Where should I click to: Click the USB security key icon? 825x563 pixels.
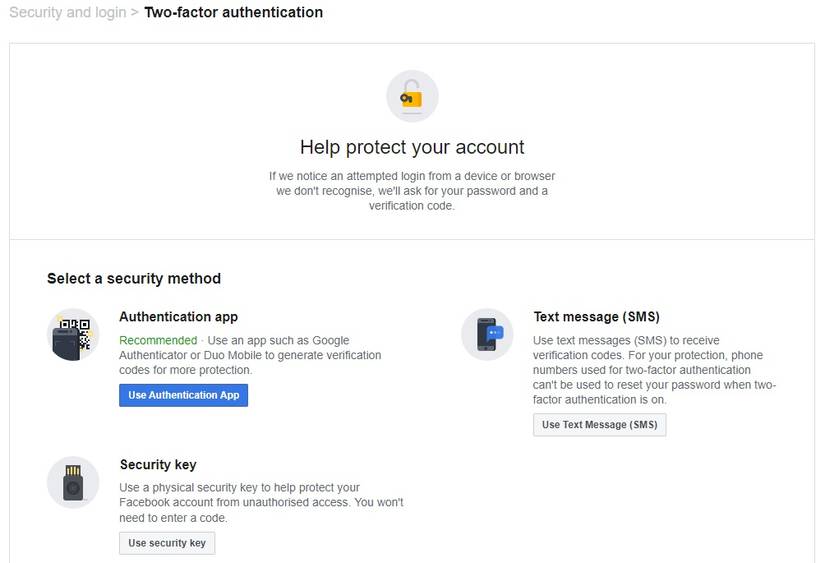pyautogui.click(x=73, y=482)
